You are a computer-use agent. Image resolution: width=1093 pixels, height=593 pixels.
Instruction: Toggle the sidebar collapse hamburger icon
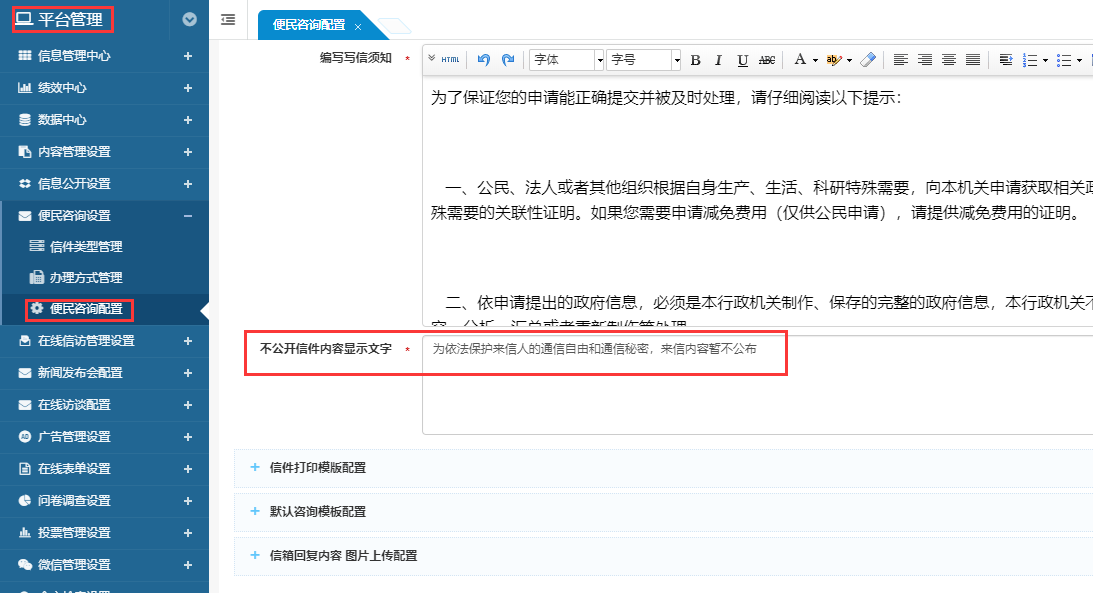(x=228, y=19)
